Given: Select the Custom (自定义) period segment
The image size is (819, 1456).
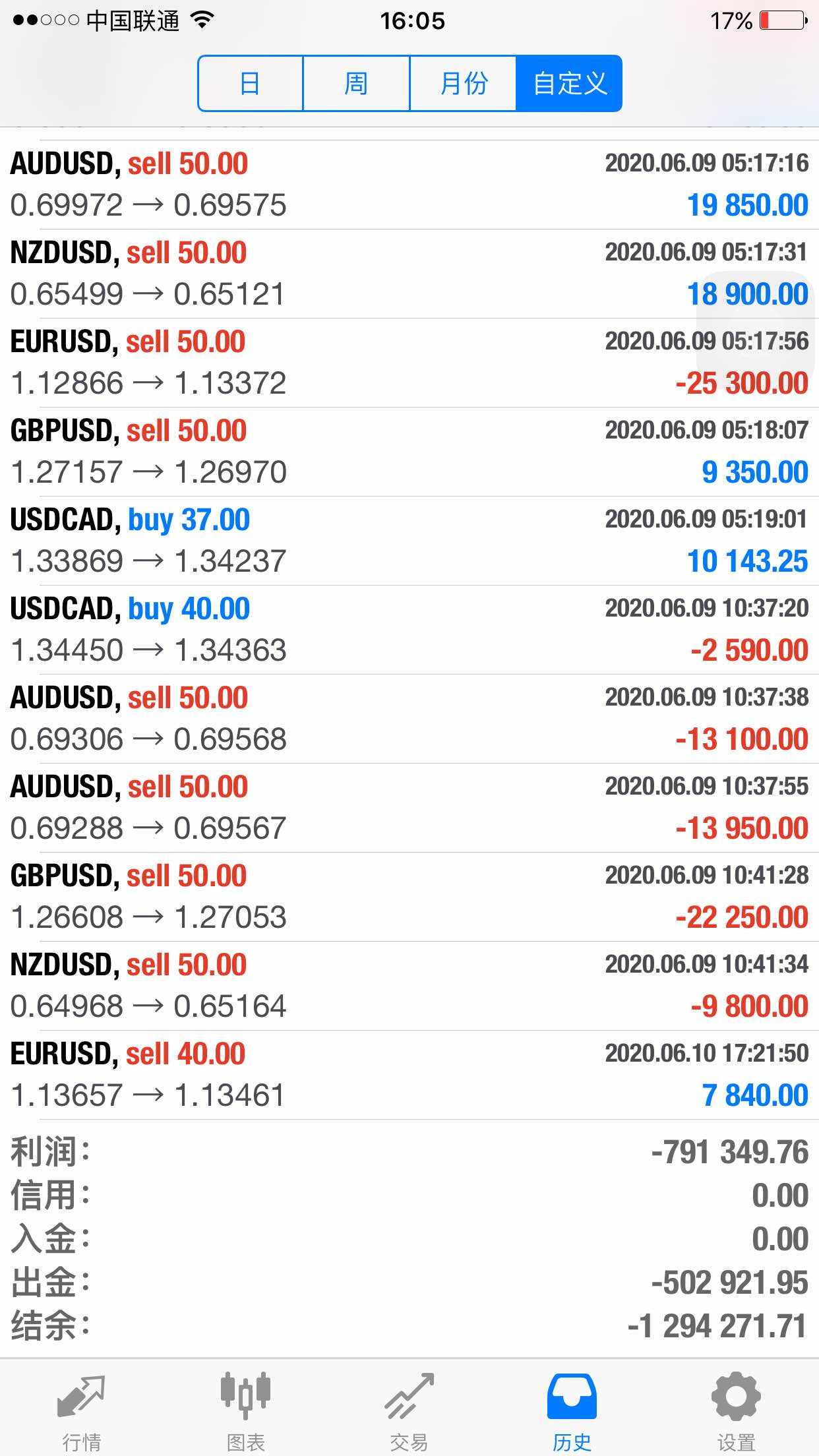Looking at the screenshot, I should [569, 83].
